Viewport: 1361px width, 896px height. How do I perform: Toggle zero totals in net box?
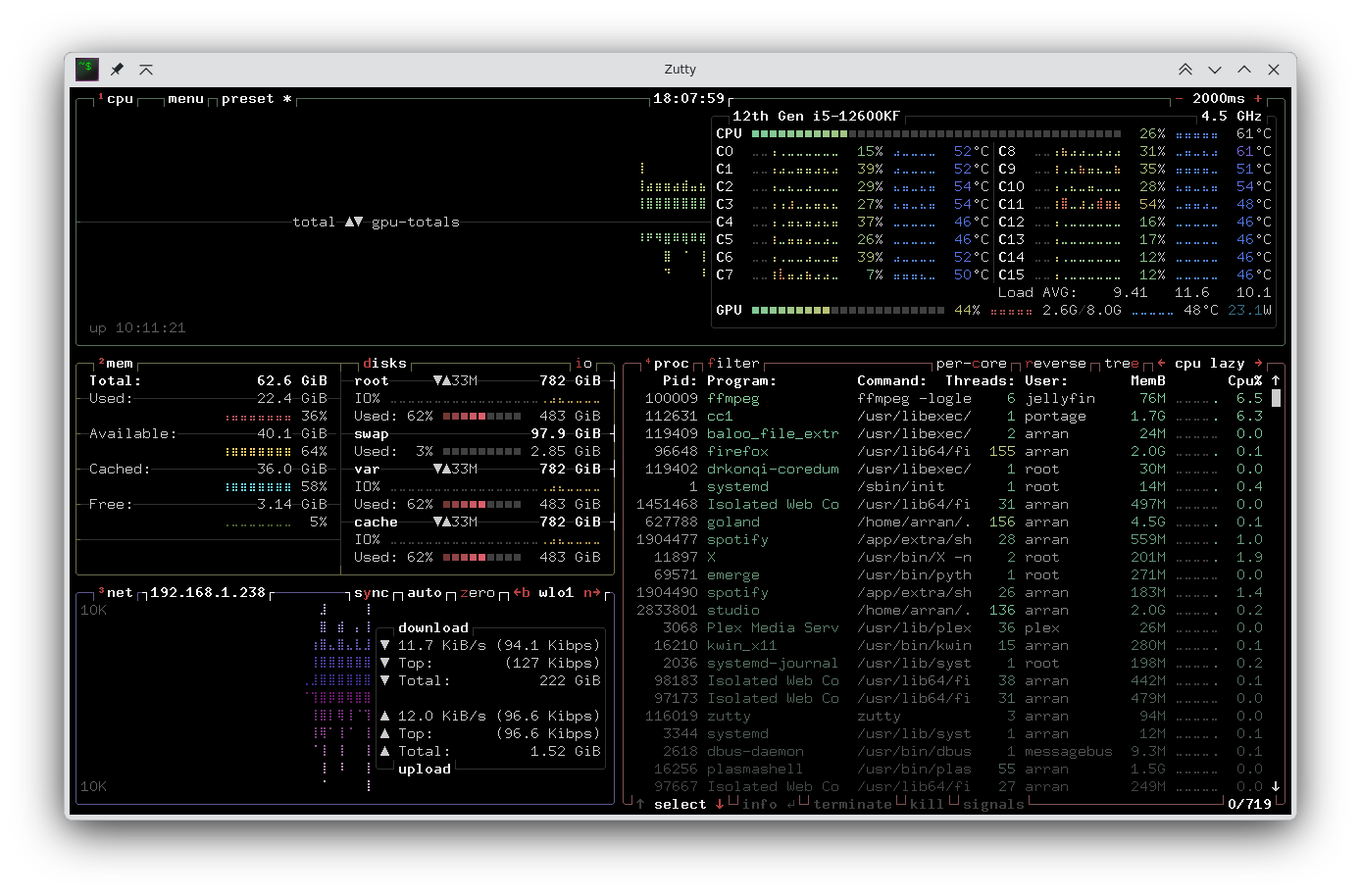(x=478, y=592)
